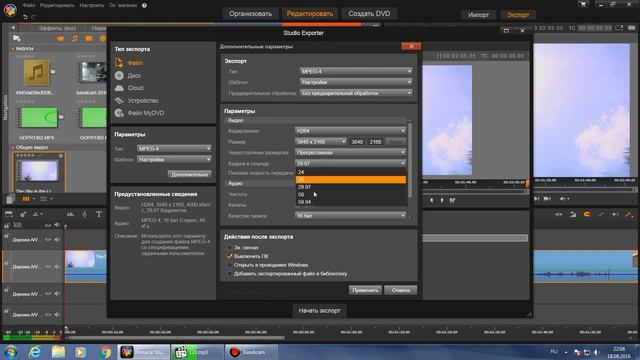
Task: Select 59.94 in the frame rate list
Action: click(351, 202)
